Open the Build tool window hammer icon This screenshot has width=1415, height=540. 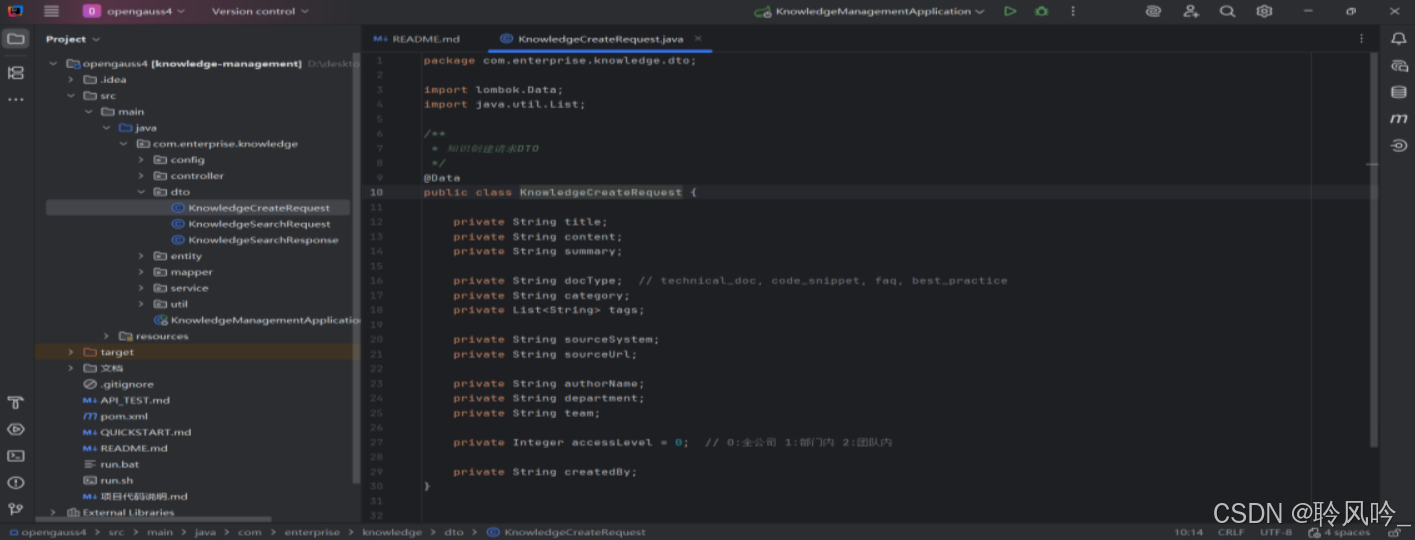(x=15, y=403)
